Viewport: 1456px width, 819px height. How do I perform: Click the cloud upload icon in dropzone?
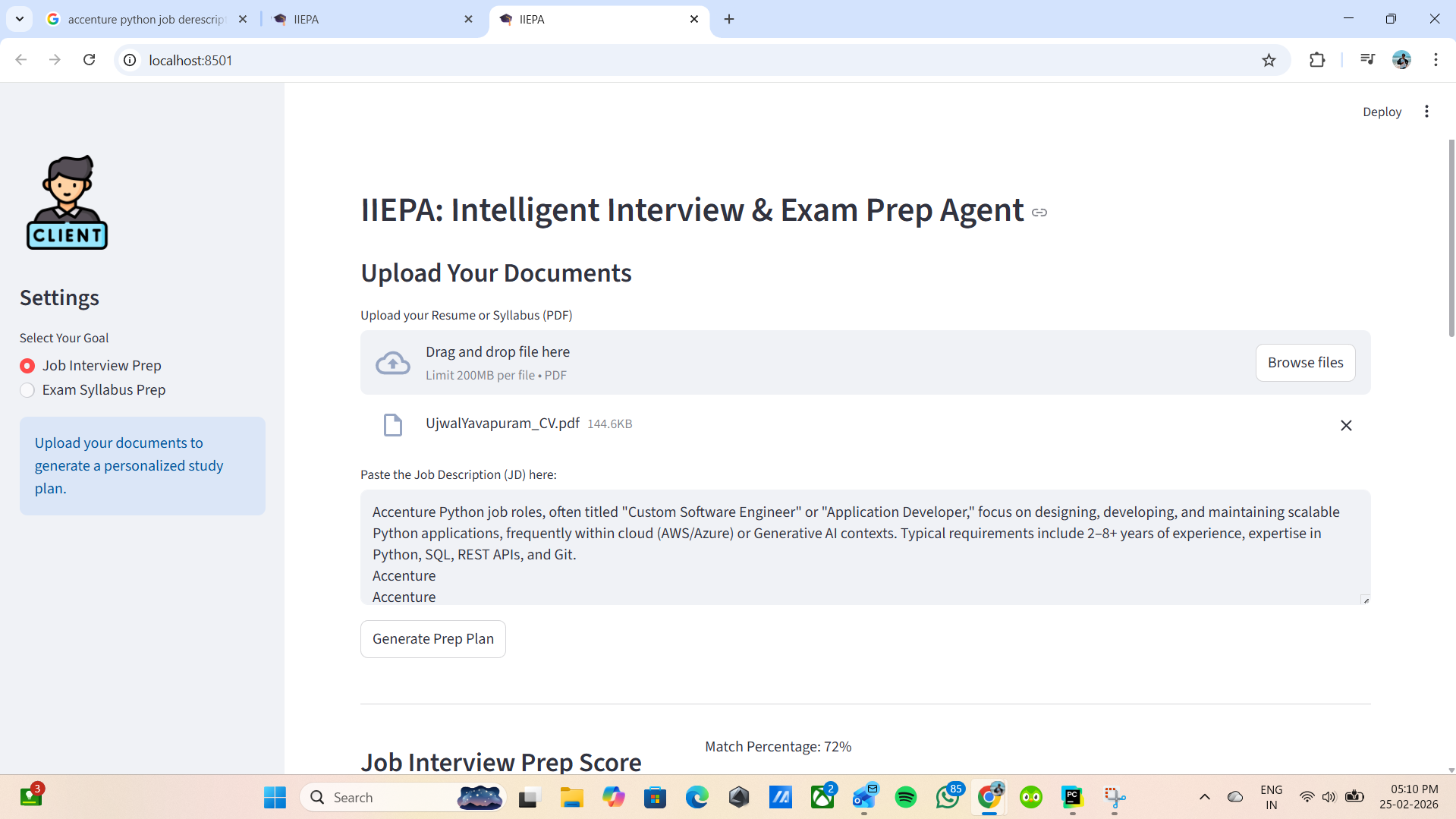click(x=393, y=363)
